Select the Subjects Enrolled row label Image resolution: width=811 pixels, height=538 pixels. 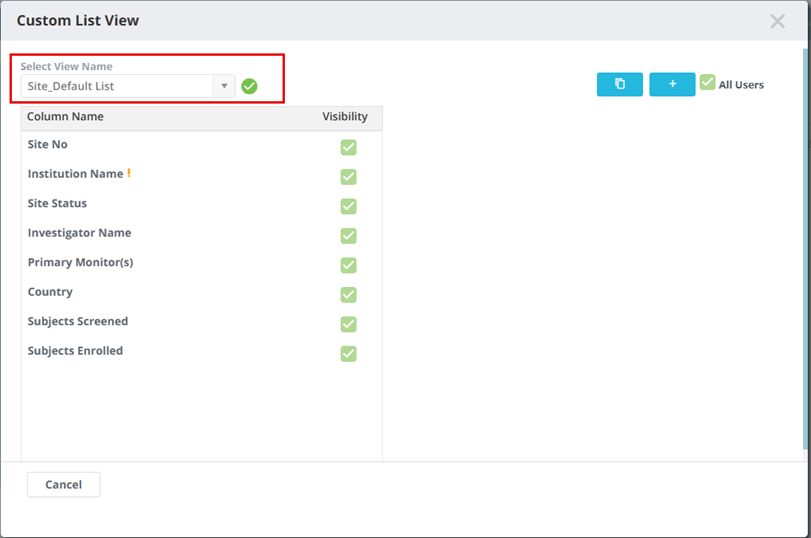(76, 351)
